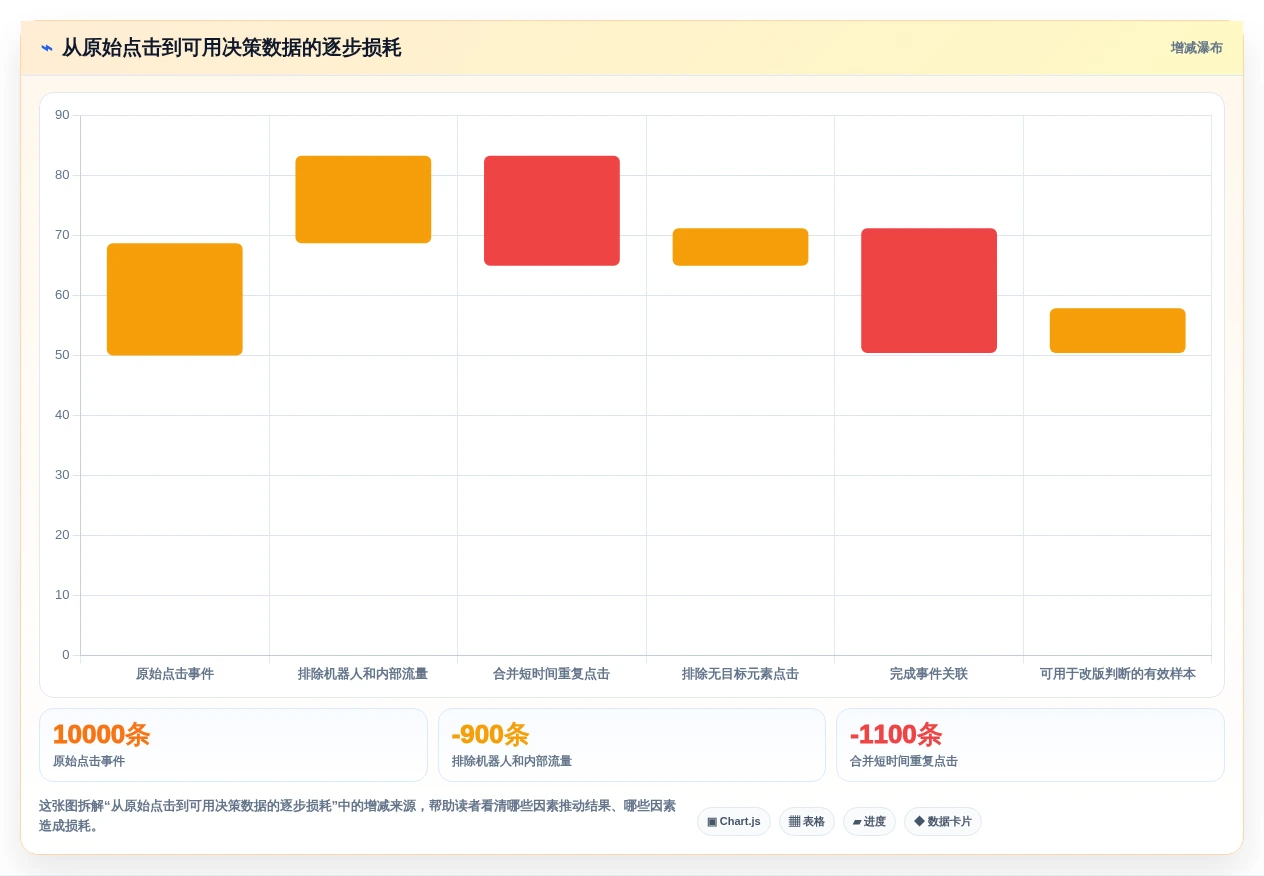Click the -900条 data card
Viewport: 1264px width, 876px height.
(x=632, y=745)
